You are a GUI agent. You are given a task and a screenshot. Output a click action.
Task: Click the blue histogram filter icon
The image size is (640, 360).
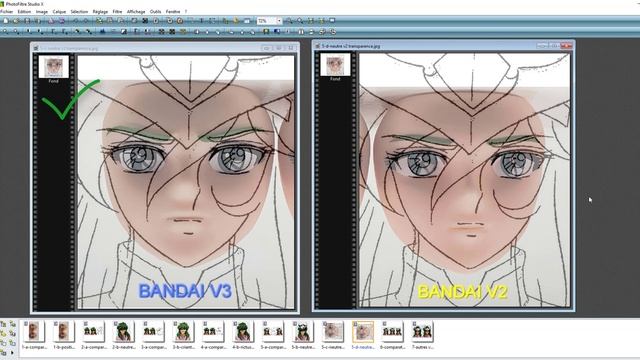pos(102,31)
